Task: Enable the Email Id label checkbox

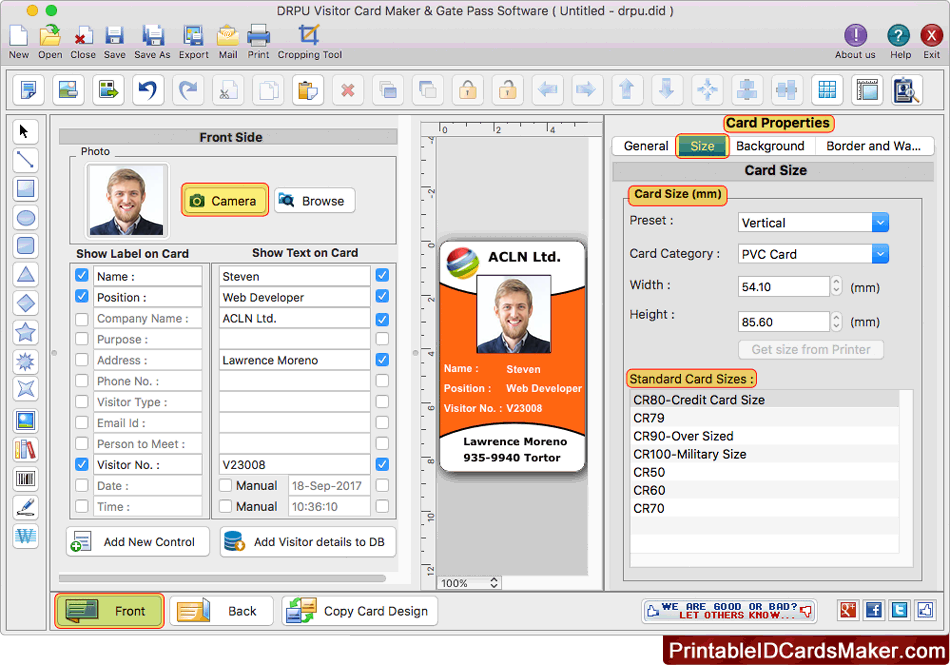Action: [82, 423]
